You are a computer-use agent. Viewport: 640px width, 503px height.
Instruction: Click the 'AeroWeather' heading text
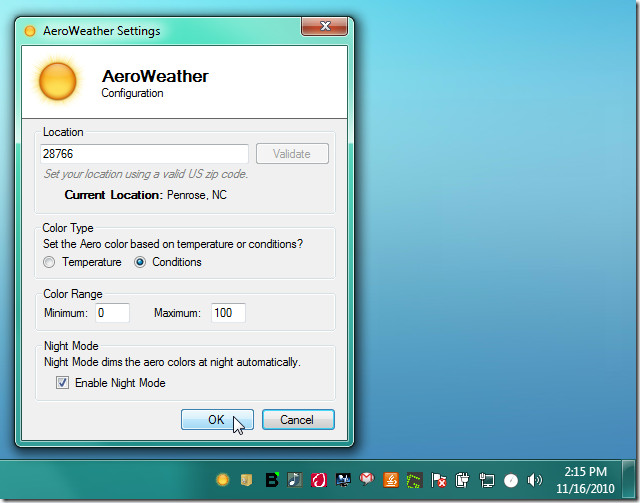(155, 76)
